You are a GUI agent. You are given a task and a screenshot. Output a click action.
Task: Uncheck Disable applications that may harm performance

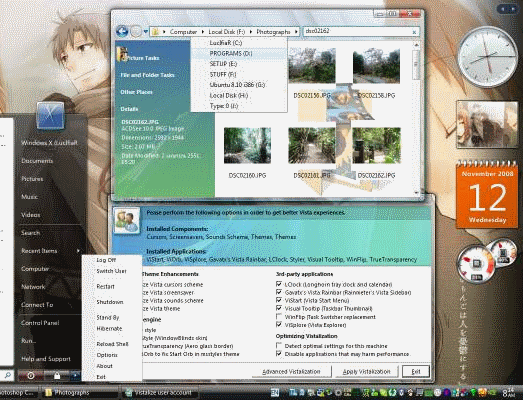279,353
